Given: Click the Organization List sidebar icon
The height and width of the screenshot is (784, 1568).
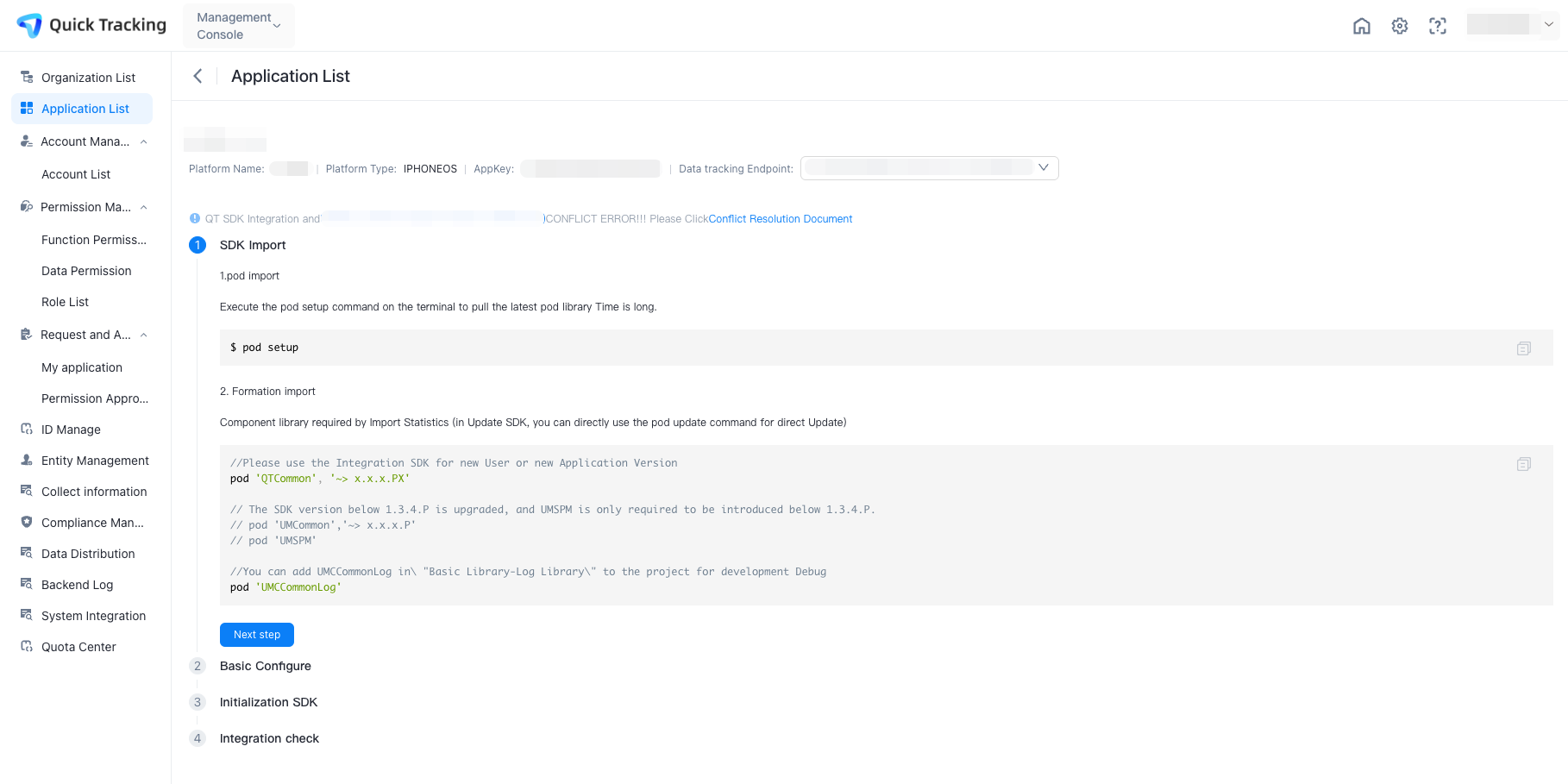Looking at the screenshot, I should point(27,78).
